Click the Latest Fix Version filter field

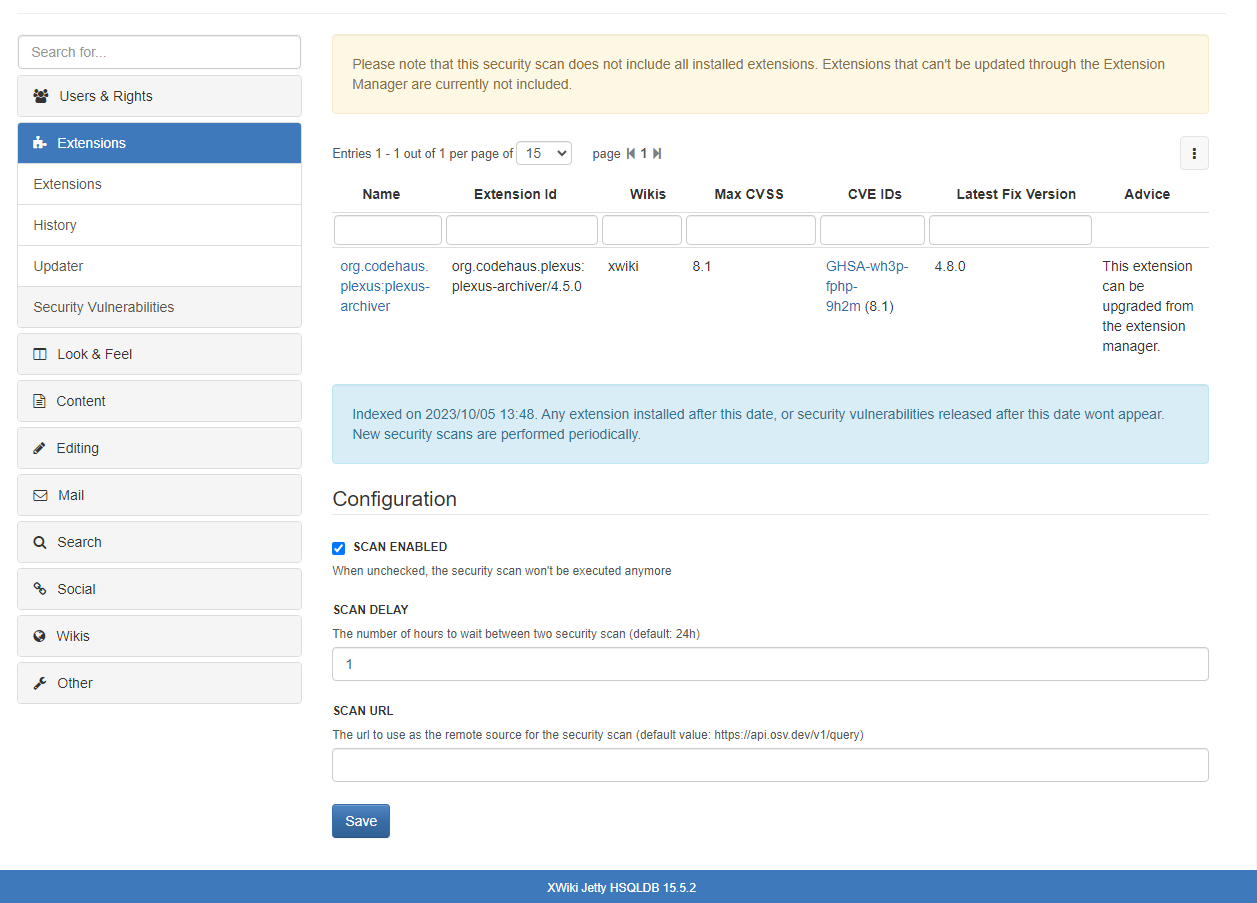tap(1010, 230)
